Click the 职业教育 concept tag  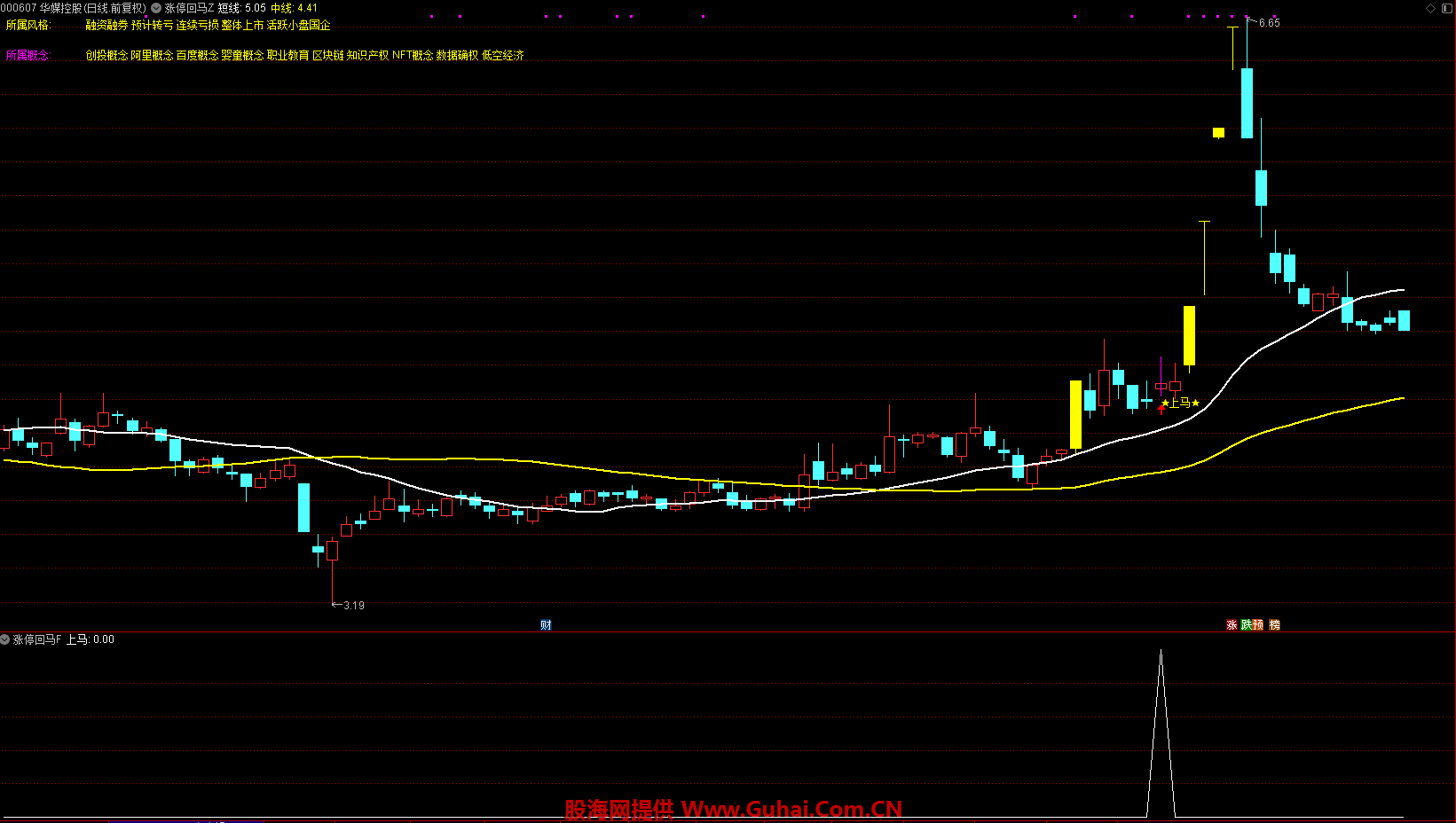coord(288,55)
